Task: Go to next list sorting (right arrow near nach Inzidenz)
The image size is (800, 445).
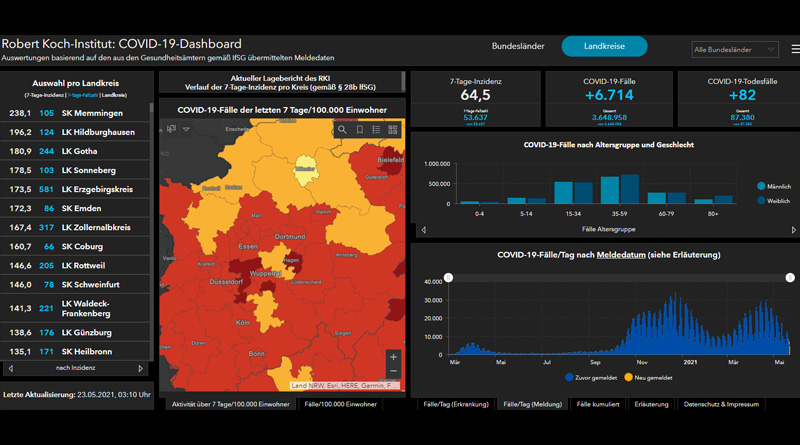Action: 141,368
